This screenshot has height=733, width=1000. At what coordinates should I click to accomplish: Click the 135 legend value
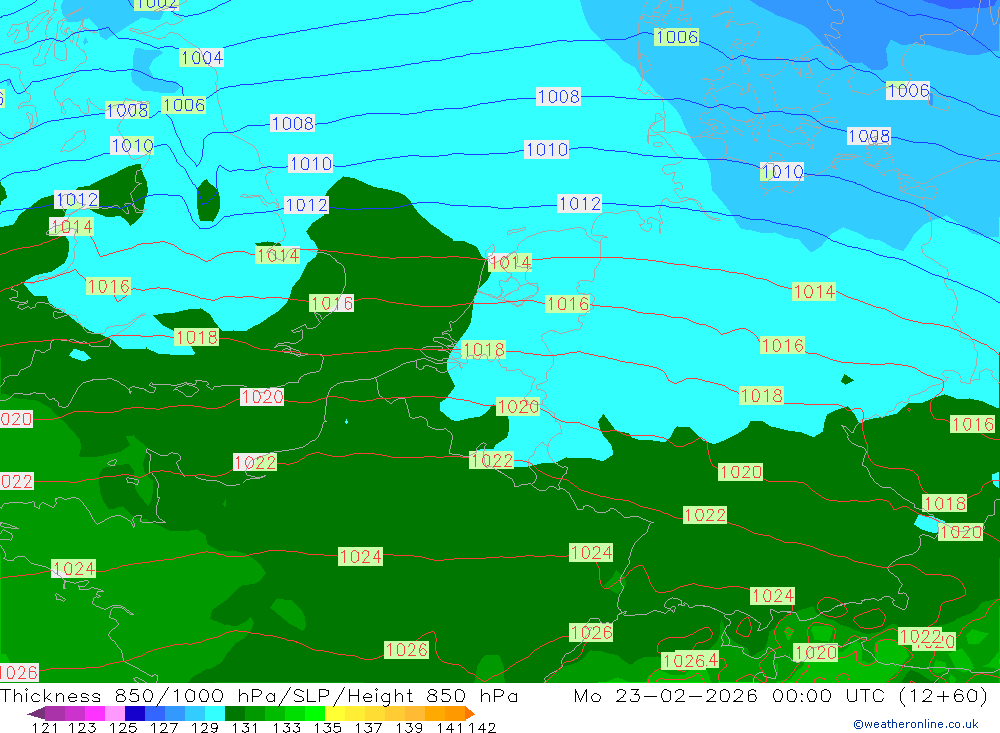[x=327, y=728]
